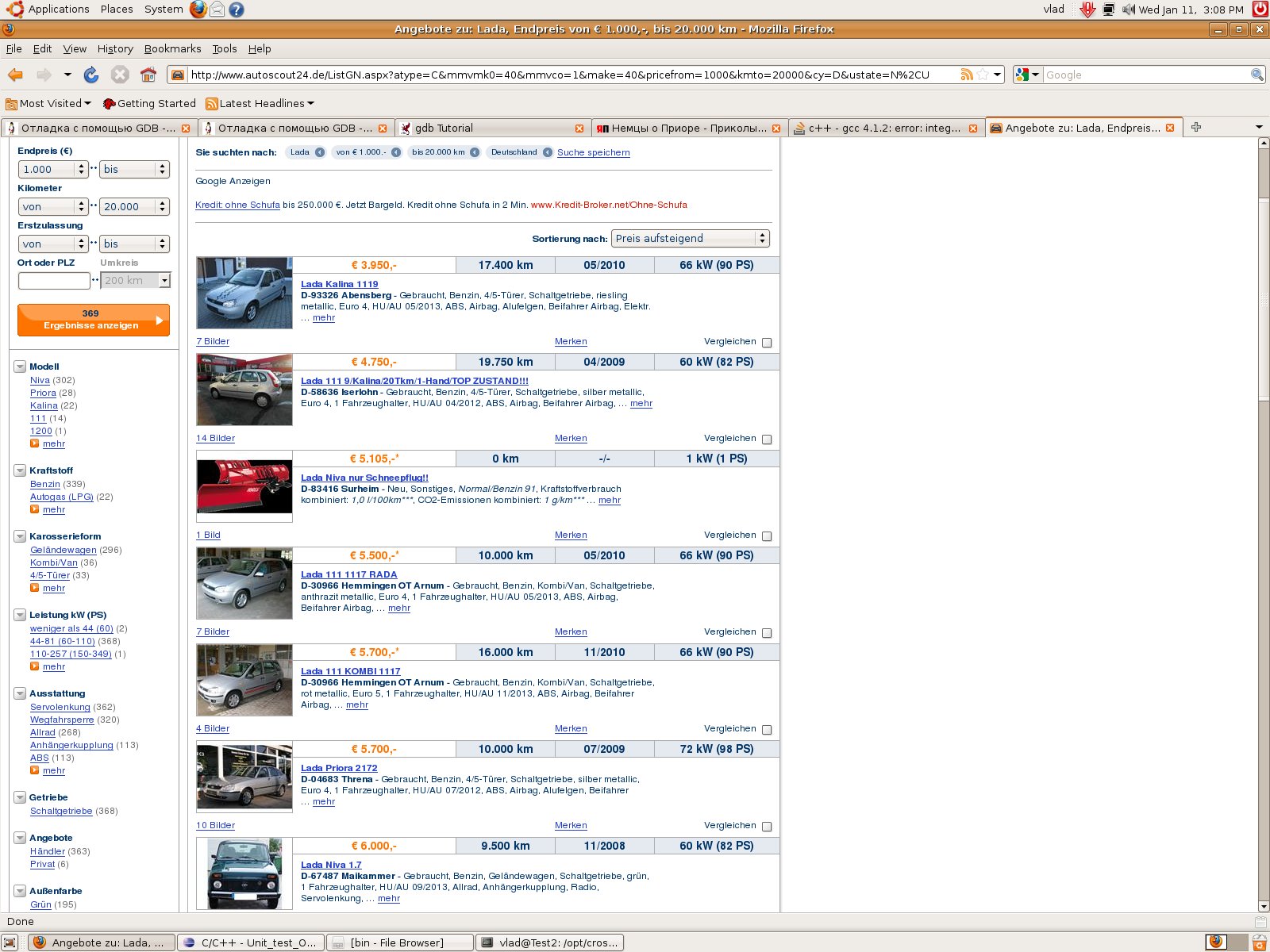The width and height of the screenshot is (1270, 952).
Task: Reload the page with the refresh icon
Action: [x=91, y=75]
